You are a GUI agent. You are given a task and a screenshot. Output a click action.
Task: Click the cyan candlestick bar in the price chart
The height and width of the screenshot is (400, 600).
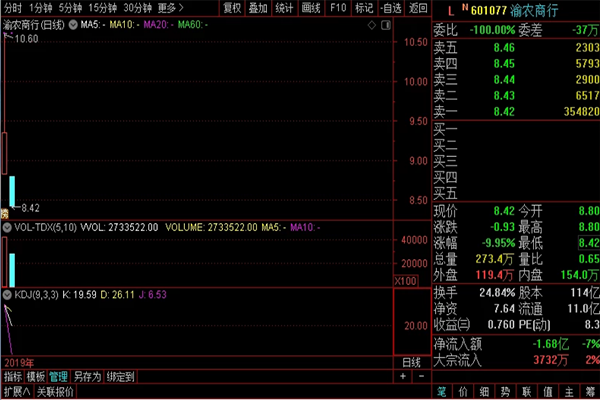(x=12, y=191)
